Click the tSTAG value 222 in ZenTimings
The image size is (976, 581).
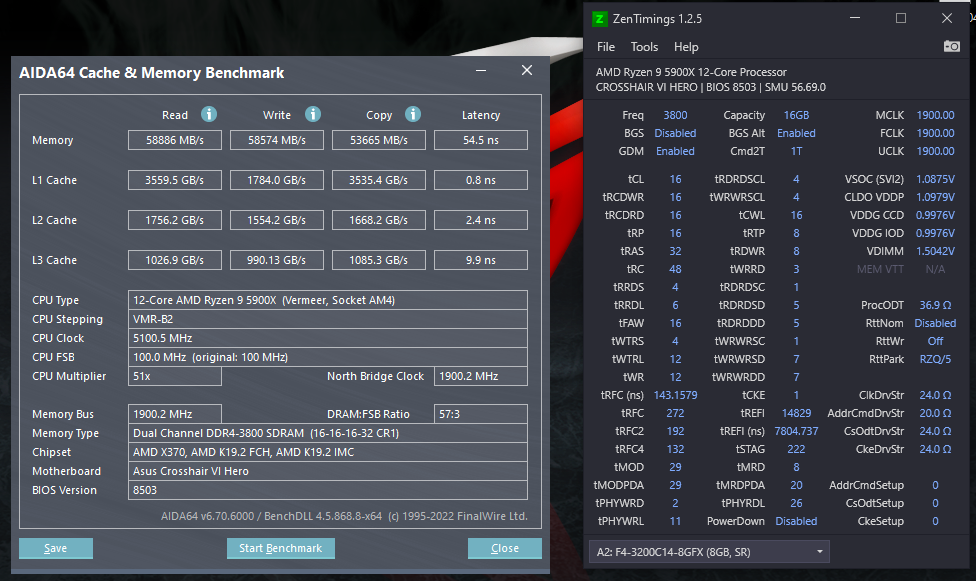coord(796,449)
